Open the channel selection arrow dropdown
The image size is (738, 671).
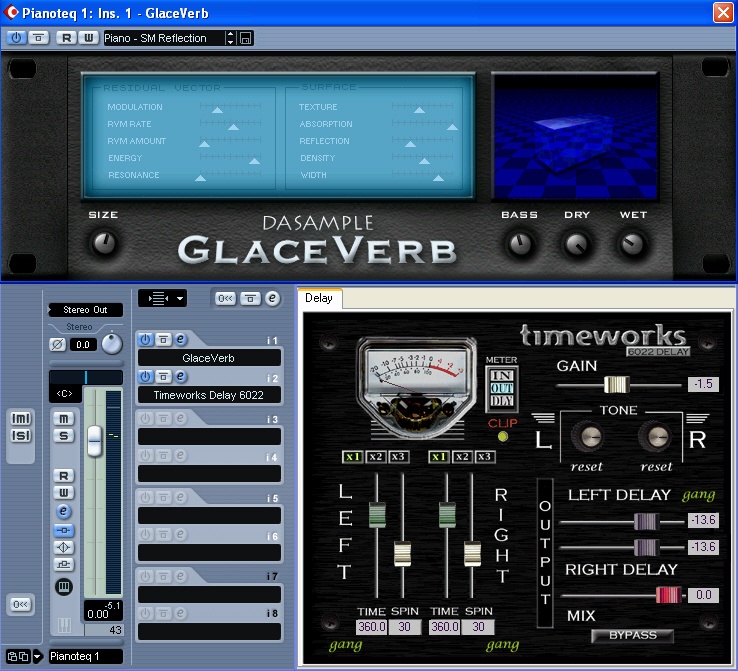coord(37,656)
